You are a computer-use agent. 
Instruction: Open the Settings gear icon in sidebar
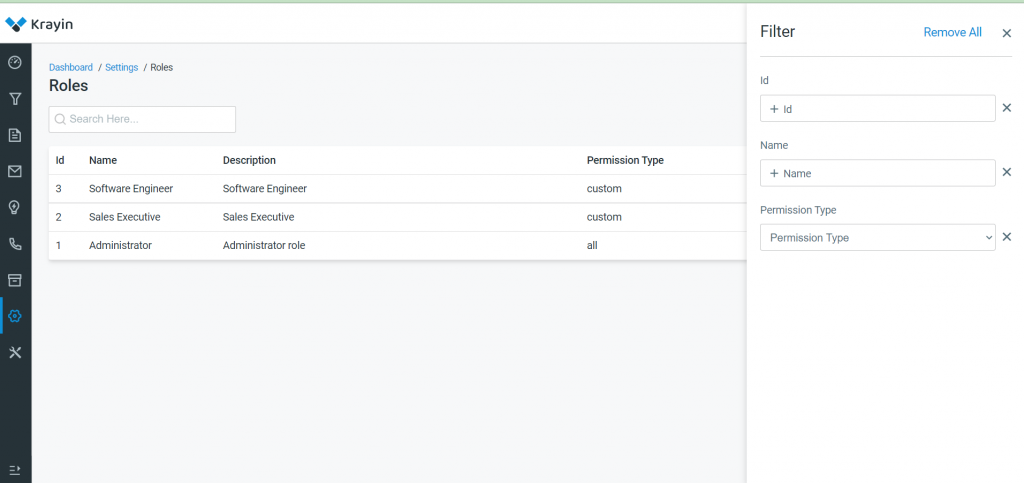15,316
